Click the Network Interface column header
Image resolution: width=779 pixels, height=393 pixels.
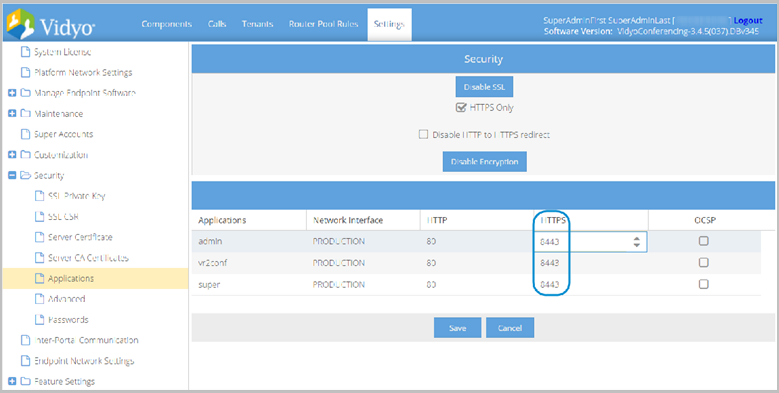tap(363, 220)
